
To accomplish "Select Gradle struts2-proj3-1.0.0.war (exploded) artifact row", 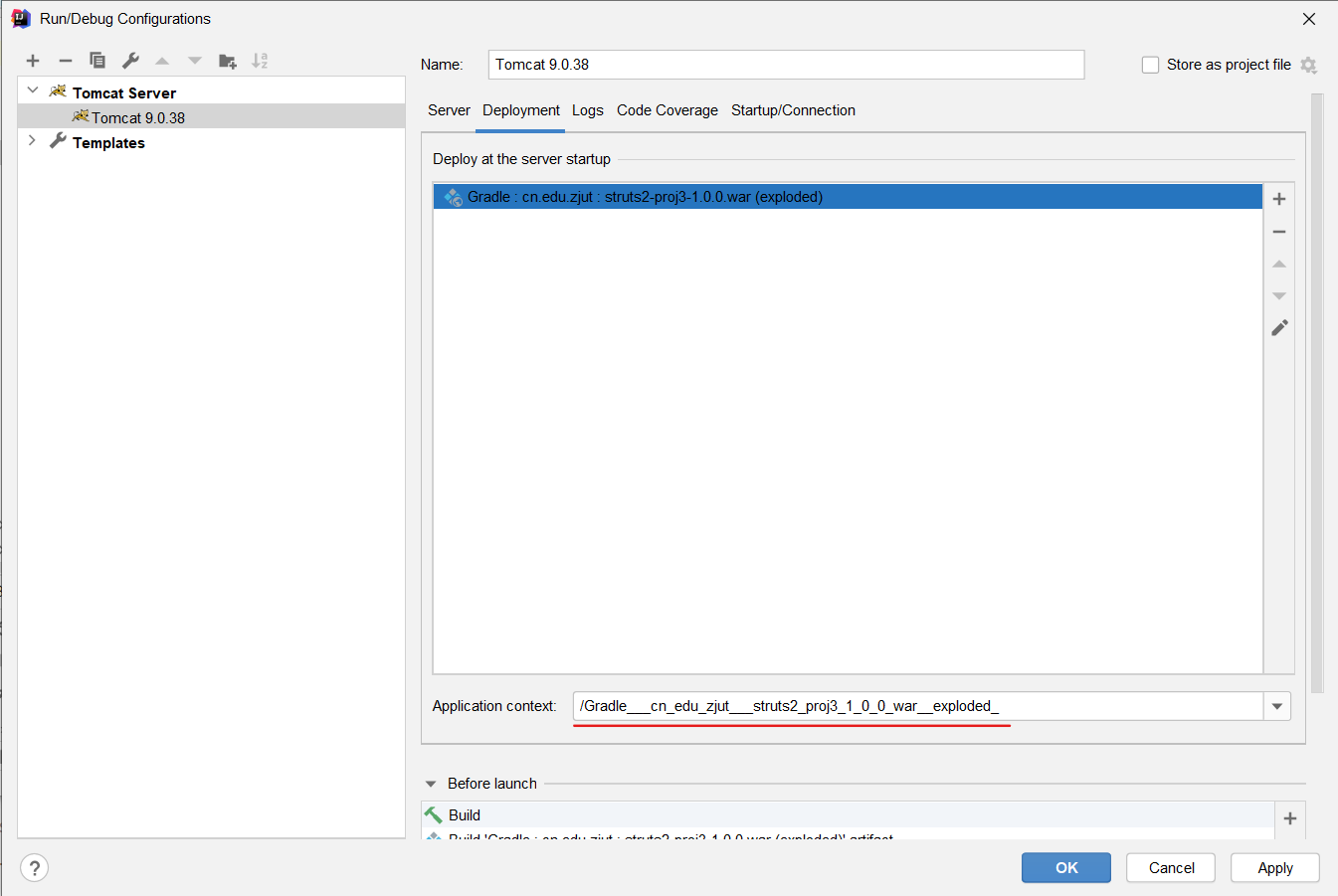I will (848, 197).
